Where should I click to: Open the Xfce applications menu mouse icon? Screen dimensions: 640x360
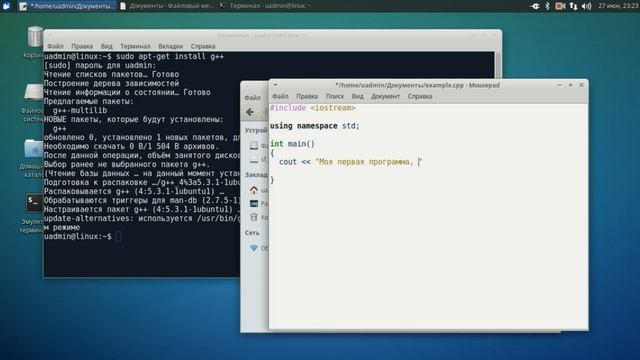pos(6,6)
